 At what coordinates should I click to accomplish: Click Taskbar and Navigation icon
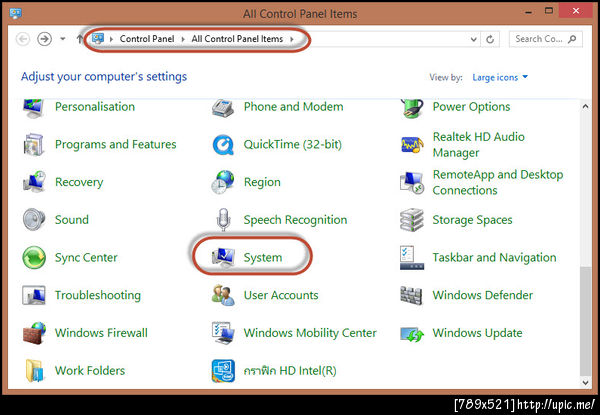point(412,257)
